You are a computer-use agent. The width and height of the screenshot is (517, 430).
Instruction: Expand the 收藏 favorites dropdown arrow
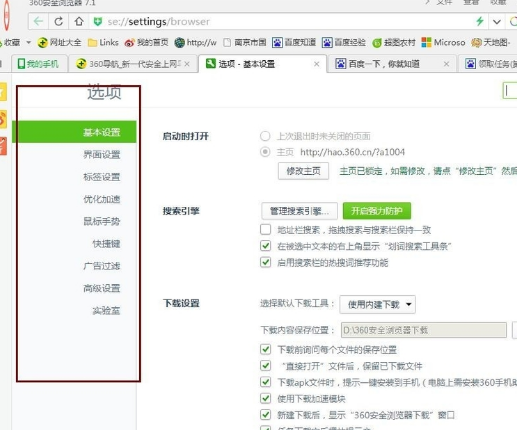click(x=29, y=43)
